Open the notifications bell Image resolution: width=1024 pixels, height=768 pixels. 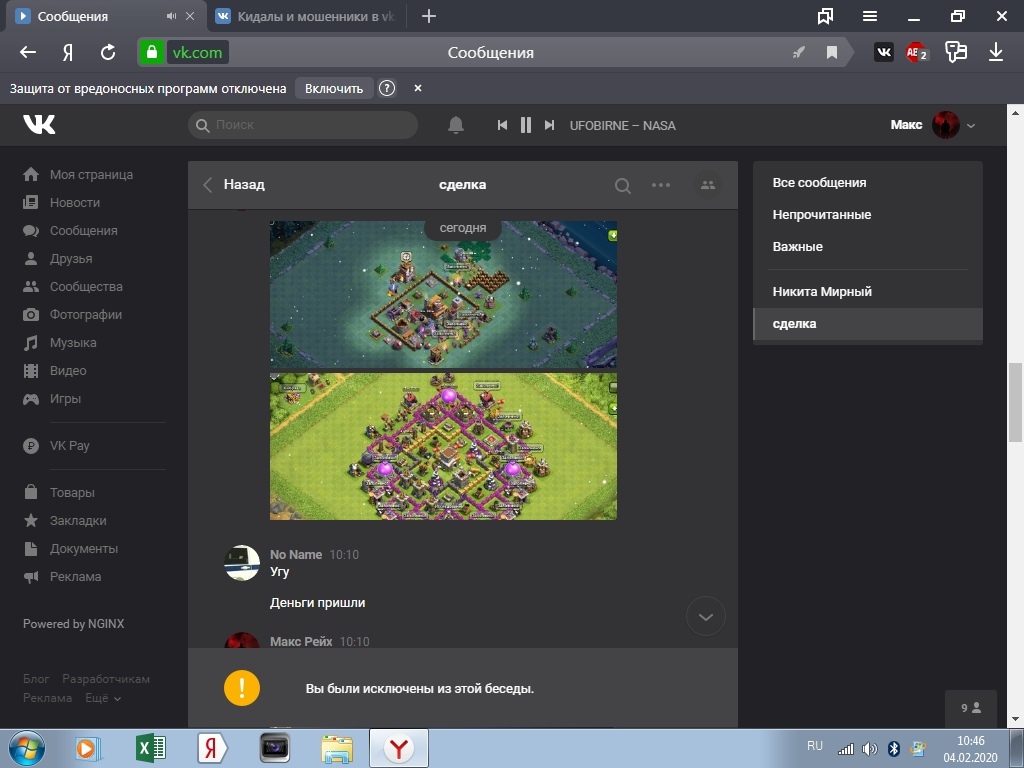click(456, 125)
